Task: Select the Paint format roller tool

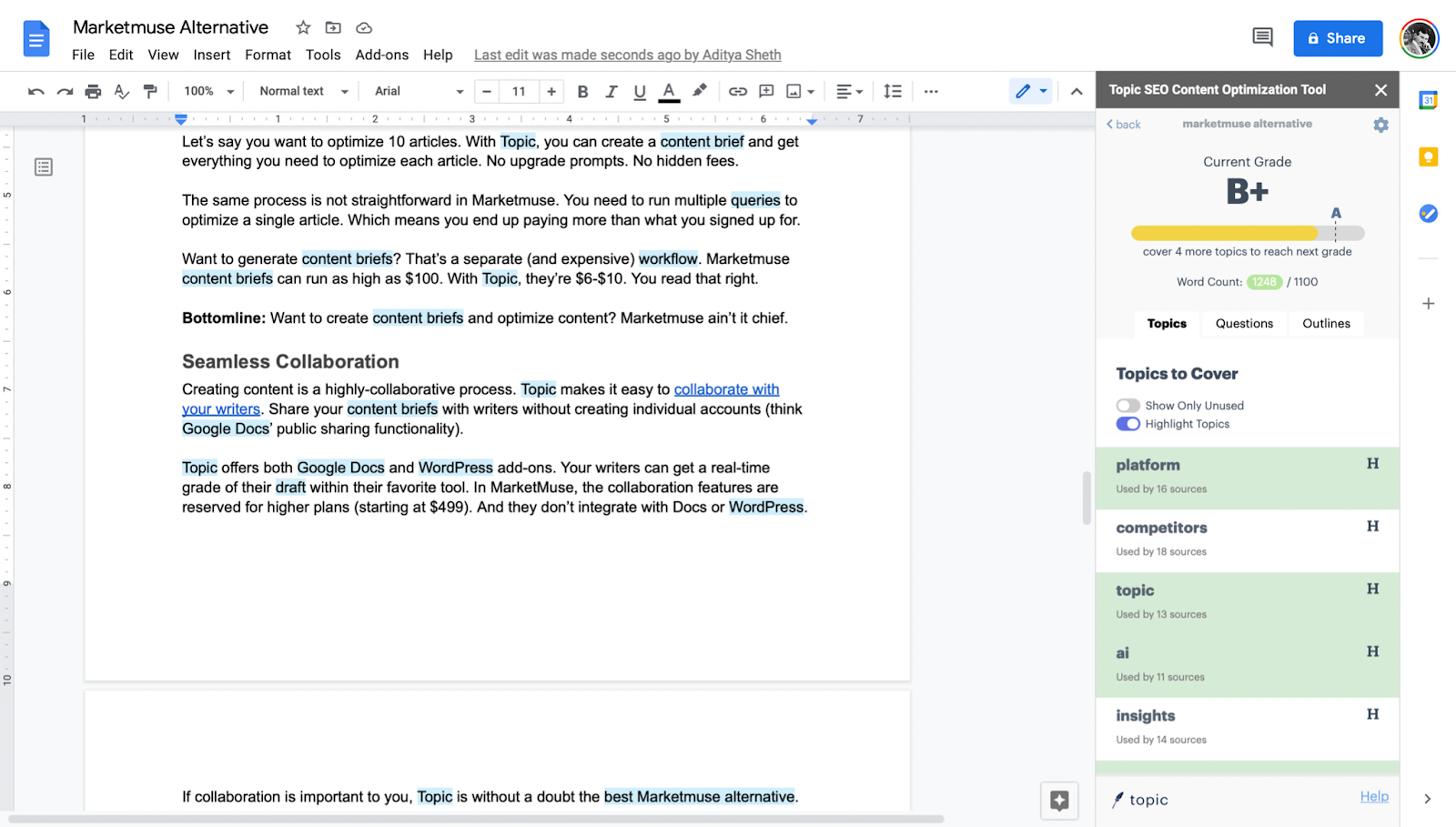Action: (150, 91)
